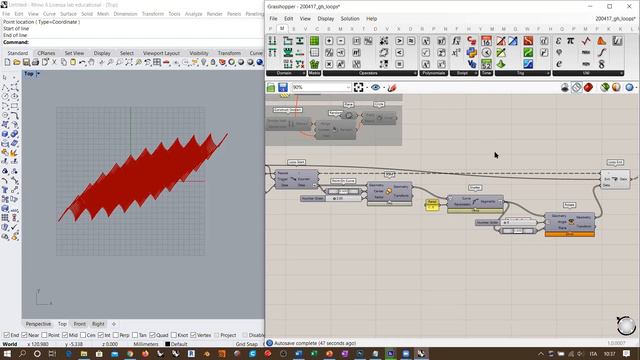The height and width of the screenshot is (360, 640).
Task: Open Firefox from the taskbar
Action: click(x=145, y=353)
